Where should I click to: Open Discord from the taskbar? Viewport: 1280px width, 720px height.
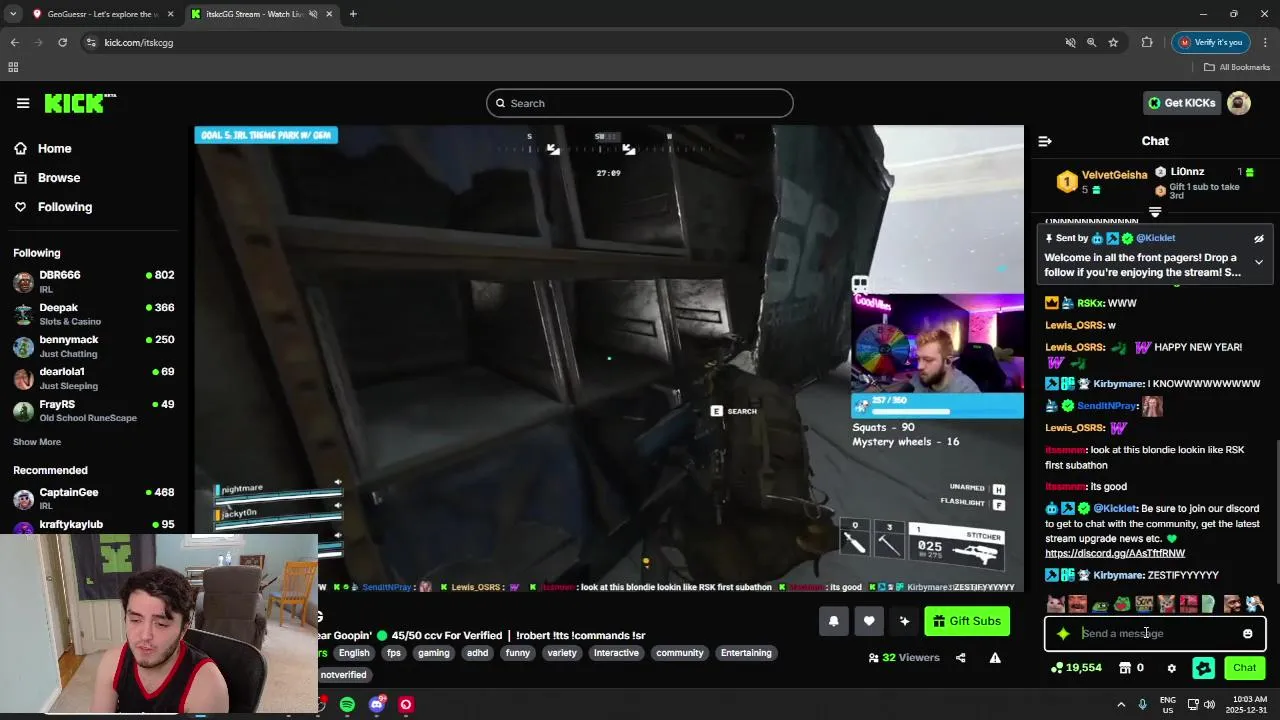point(377,705)
